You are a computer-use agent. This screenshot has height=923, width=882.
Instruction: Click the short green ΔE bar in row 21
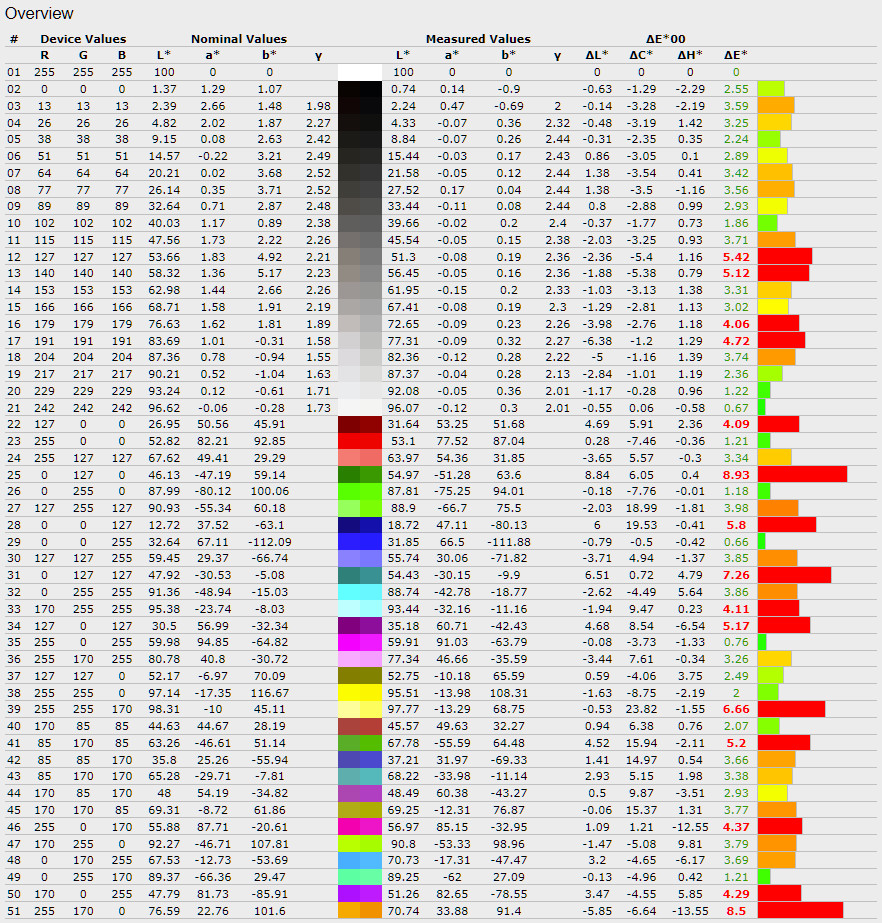[x=762, y=407]
